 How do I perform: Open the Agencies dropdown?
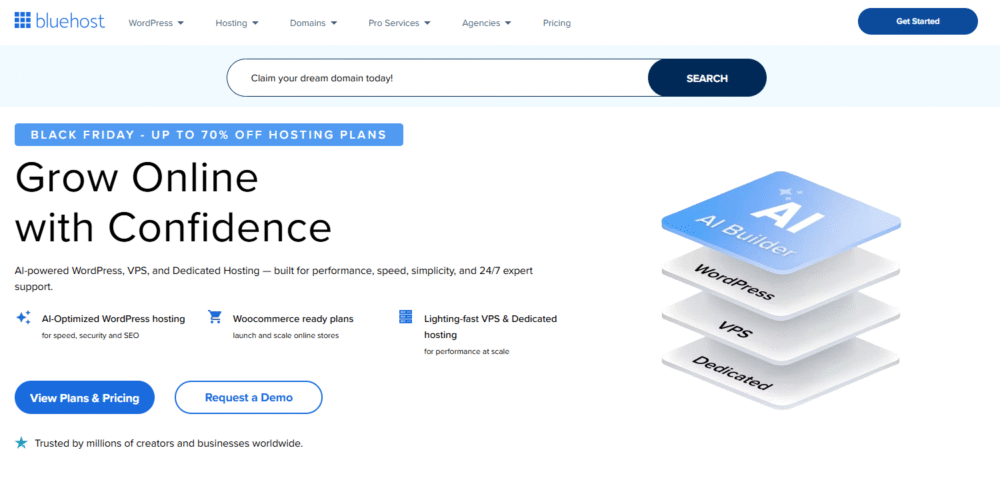tap(487, 23)
